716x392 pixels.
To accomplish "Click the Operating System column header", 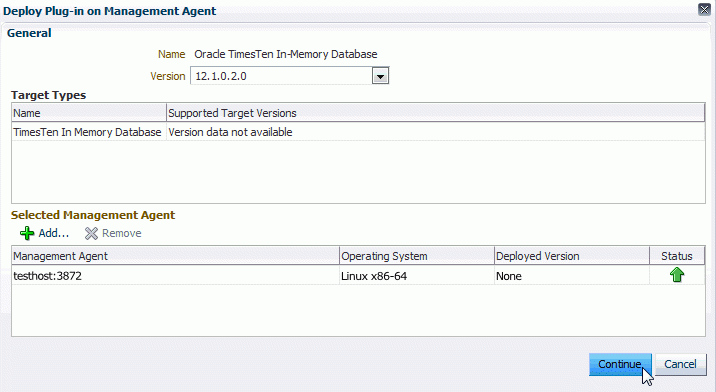I will click(416, 256).
